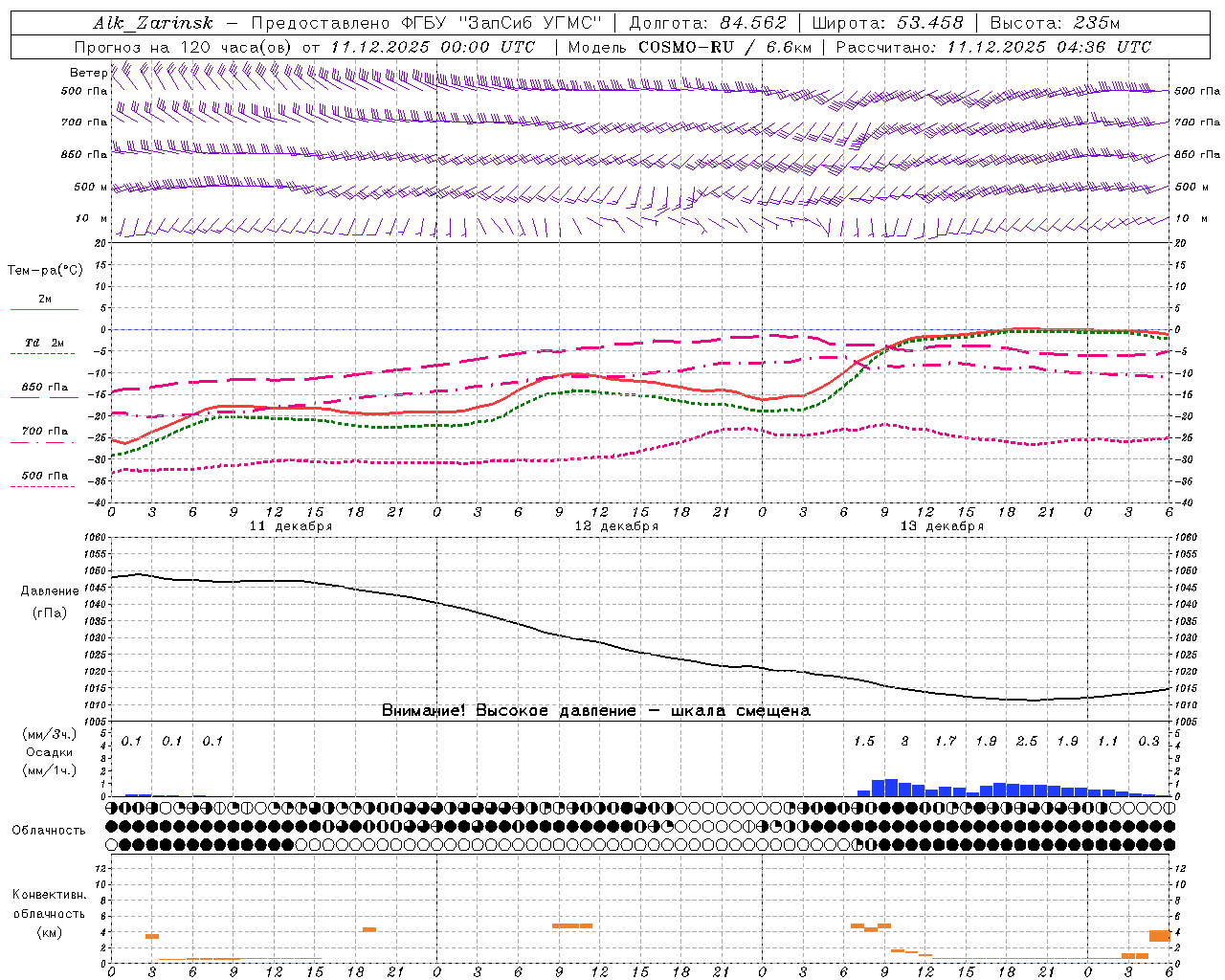Screen dimensions: 1225x980
Task: Click the 500 гПа temperature legend entry
Action: (x=45, y=476)
